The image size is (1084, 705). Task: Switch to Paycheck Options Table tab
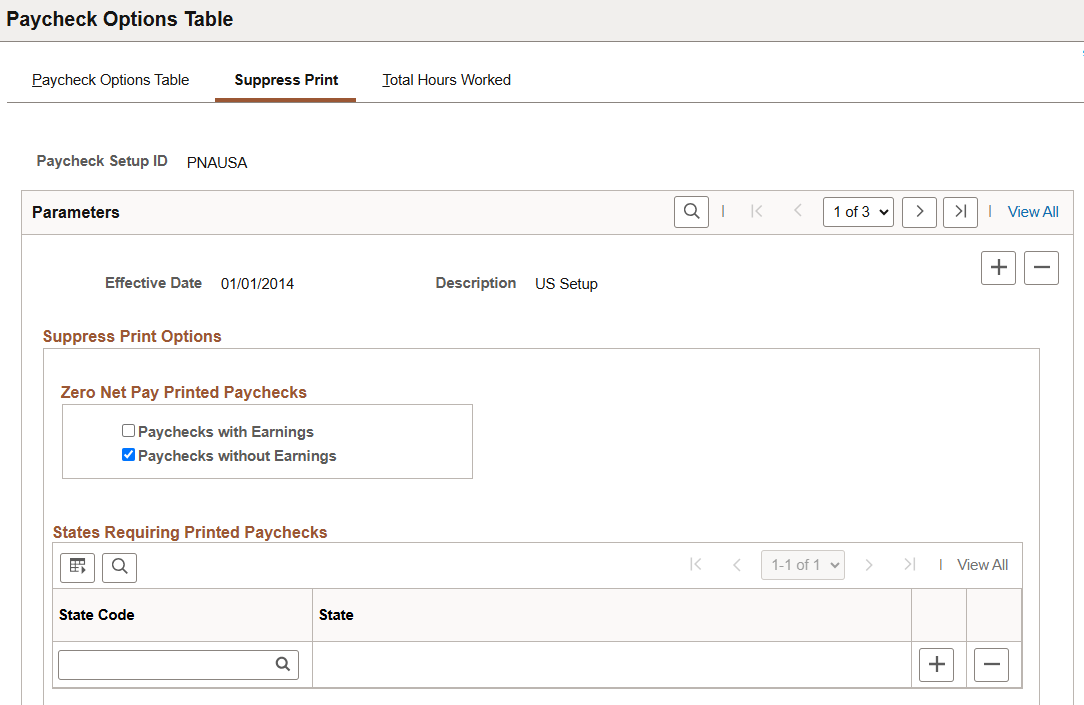pyautogui.click(x=111, y=80)
